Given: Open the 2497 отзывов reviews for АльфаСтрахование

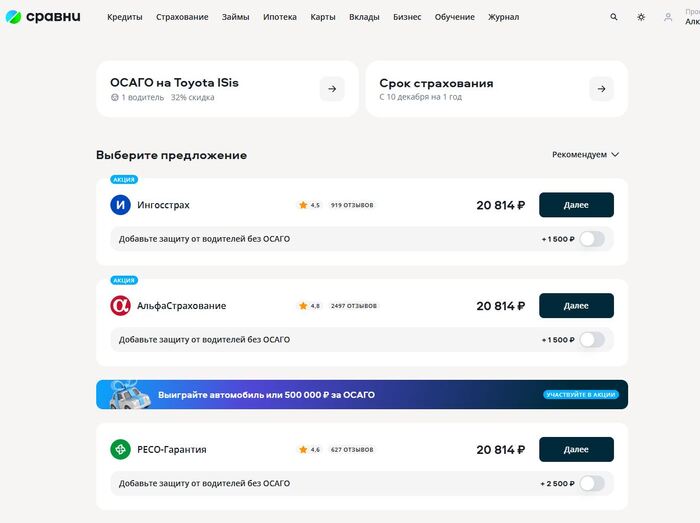Looking at the screenshot, I should tap(354, 306).
